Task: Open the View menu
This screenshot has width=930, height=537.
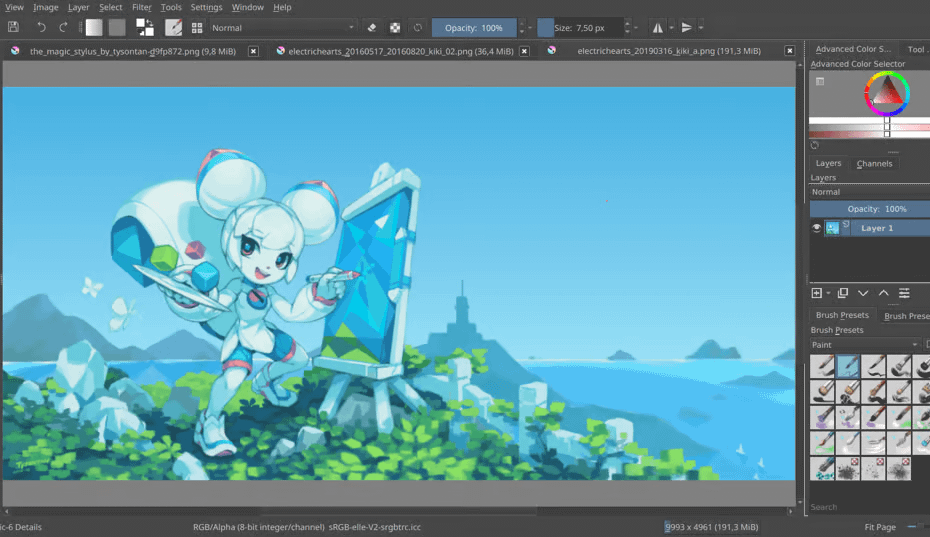Action: [x=14, y=7]
